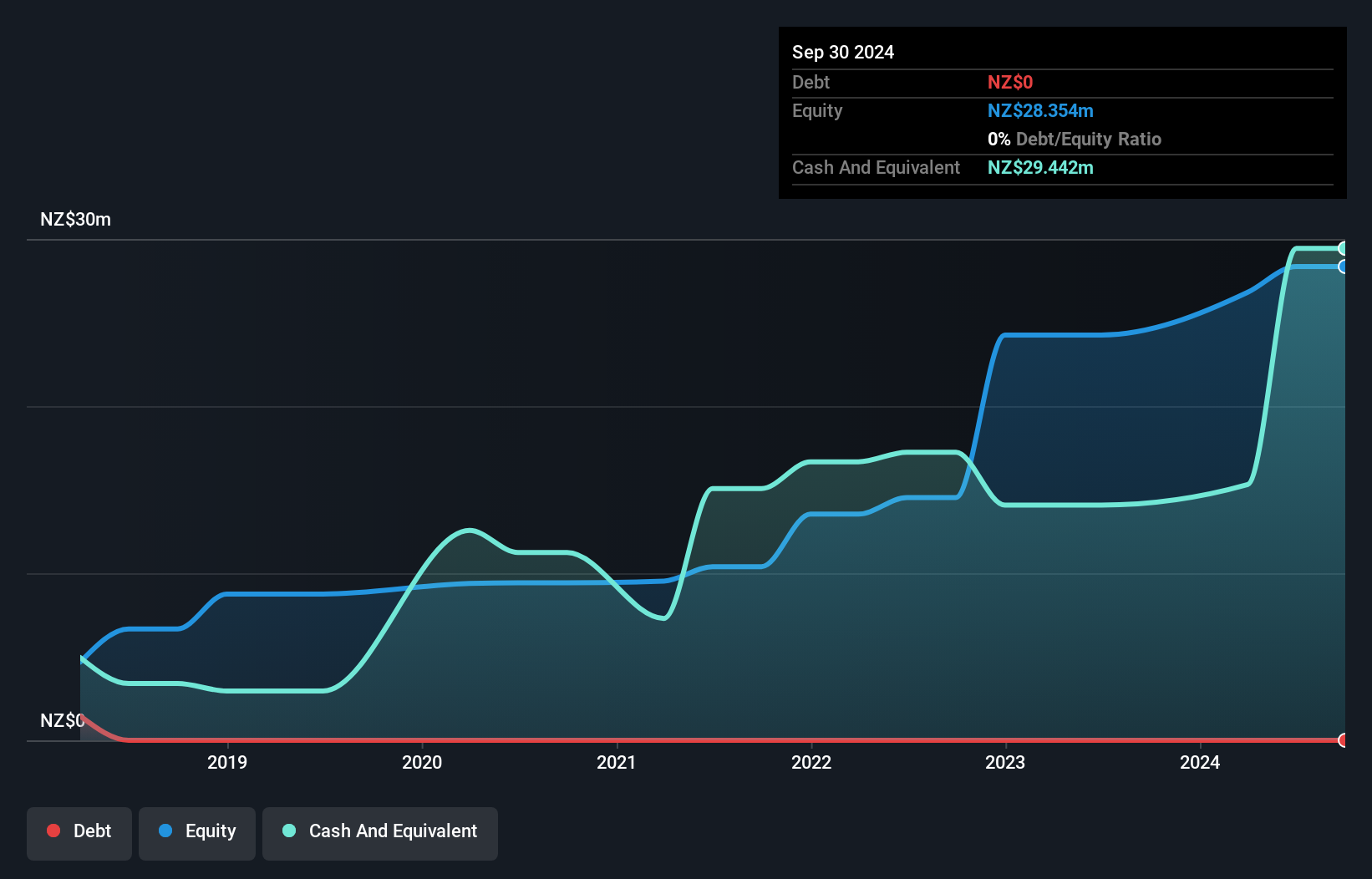Click the teal Cash And Equivalent legend dot

point(289,831)
